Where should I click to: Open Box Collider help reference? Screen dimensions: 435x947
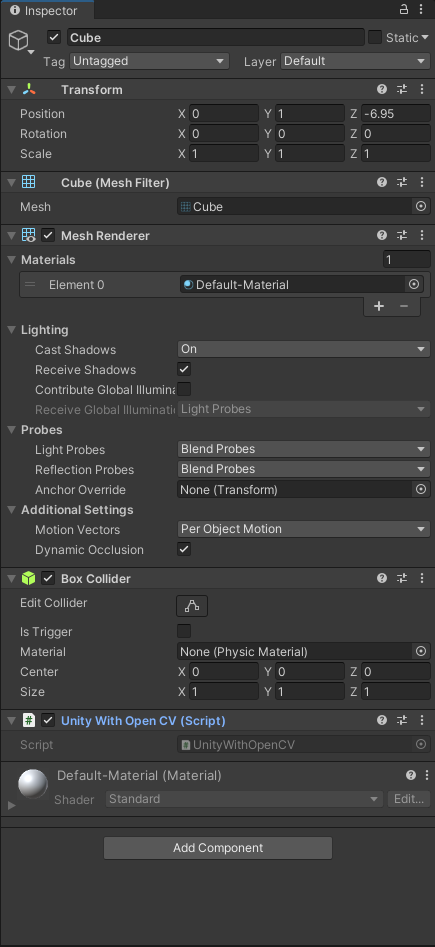pos(382,579)
